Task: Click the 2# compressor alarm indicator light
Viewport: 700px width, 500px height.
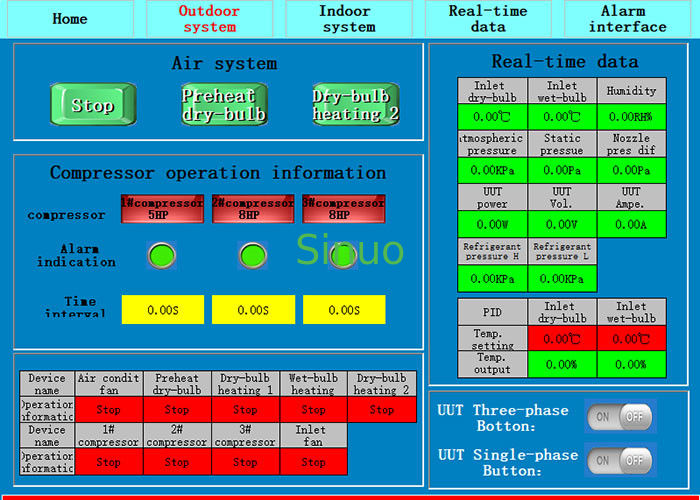Action: pyautogui.click(x=253, y=256)
